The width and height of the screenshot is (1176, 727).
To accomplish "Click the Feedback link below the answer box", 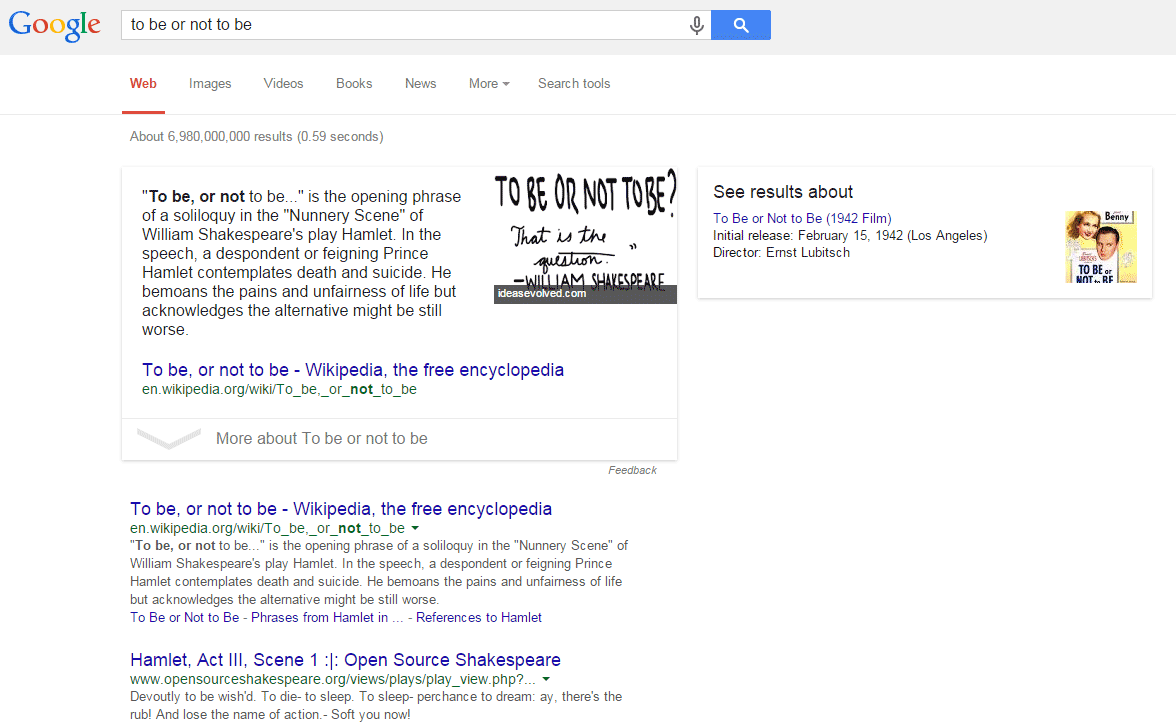I will [x=632, y=470].
